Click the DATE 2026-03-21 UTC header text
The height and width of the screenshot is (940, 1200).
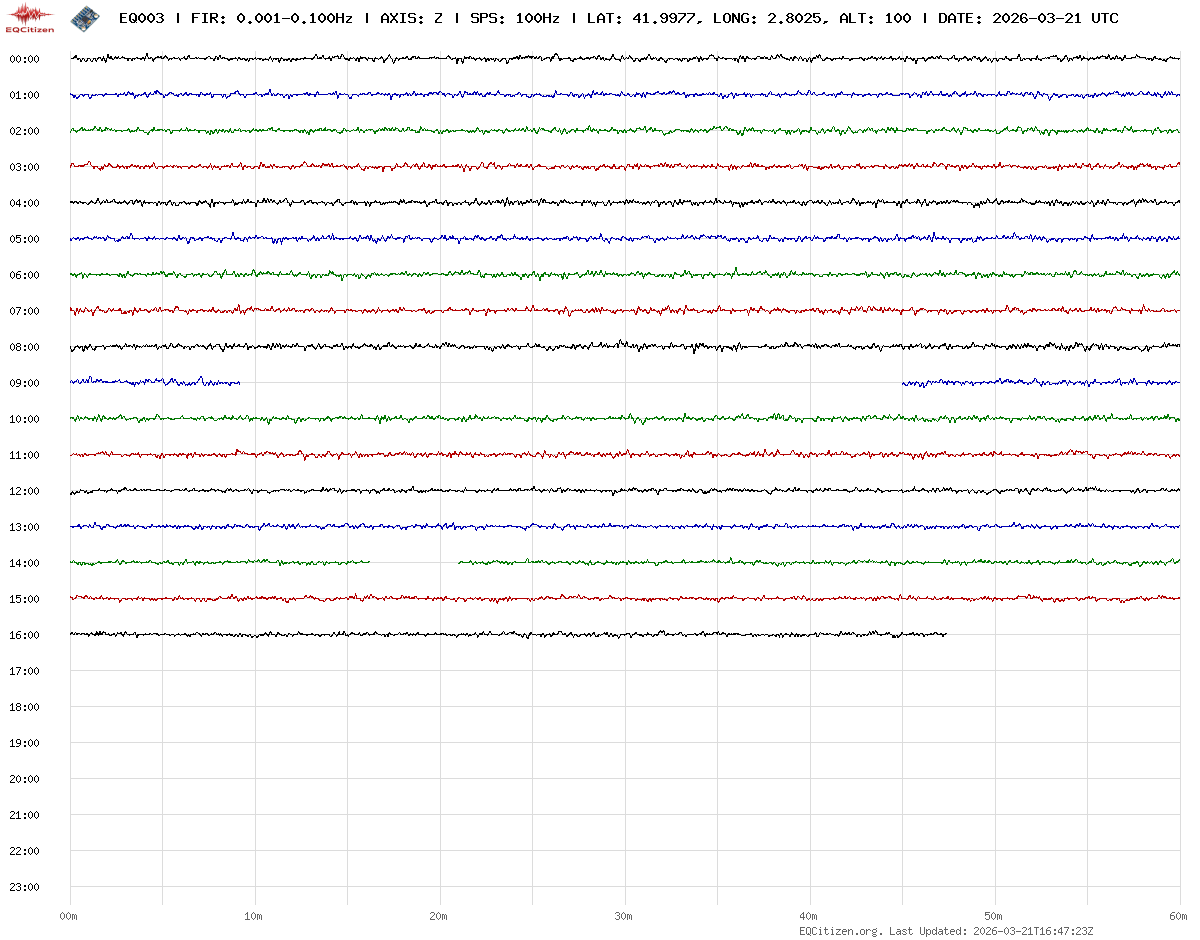(1028, 19)
